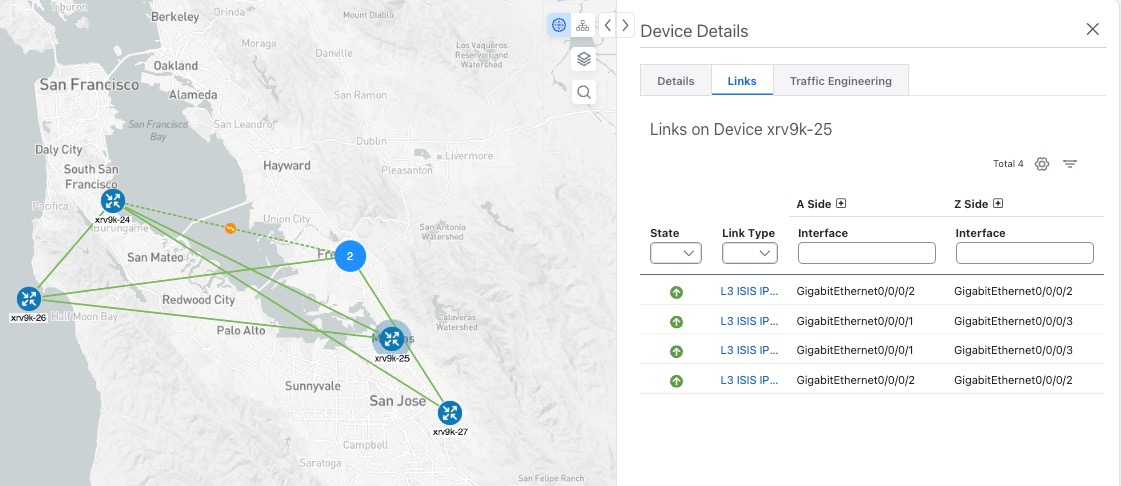
Task: Open the map layers menu
Action: [584, 59]
